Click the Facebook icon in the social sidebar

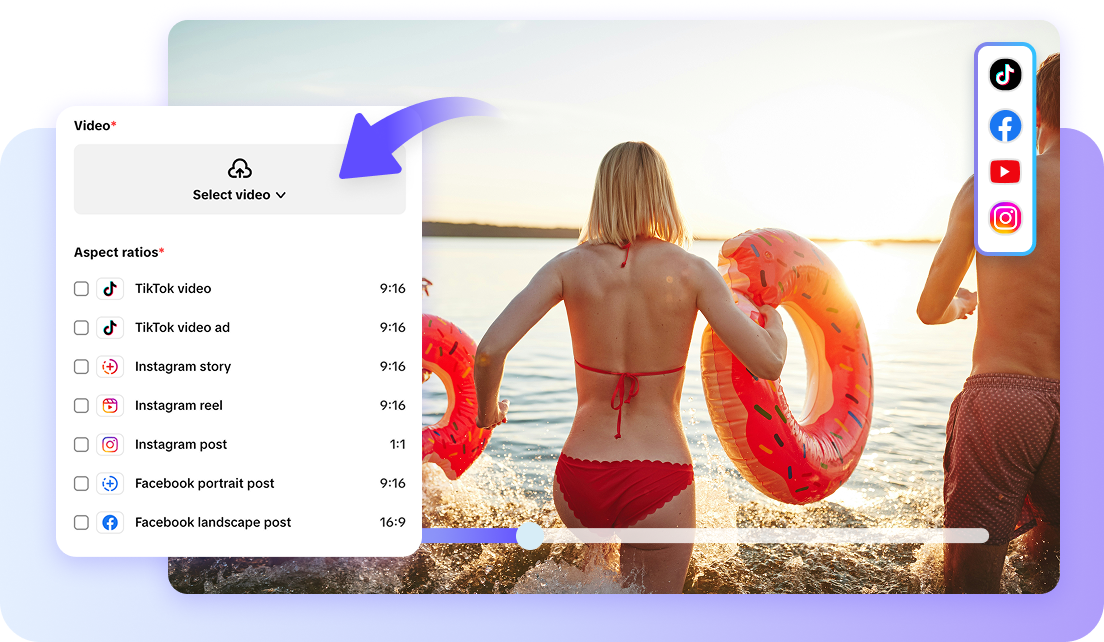[1005, 126]
